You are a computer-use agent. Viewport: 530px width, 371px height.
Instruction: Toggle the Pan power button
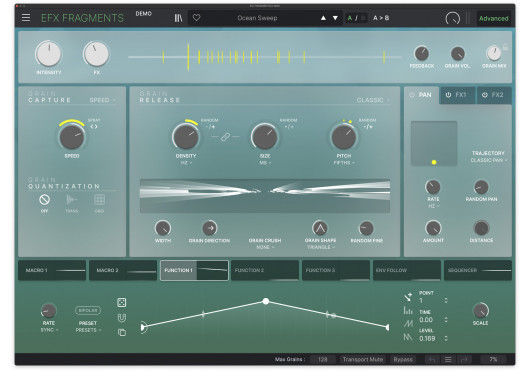[412, 95]
